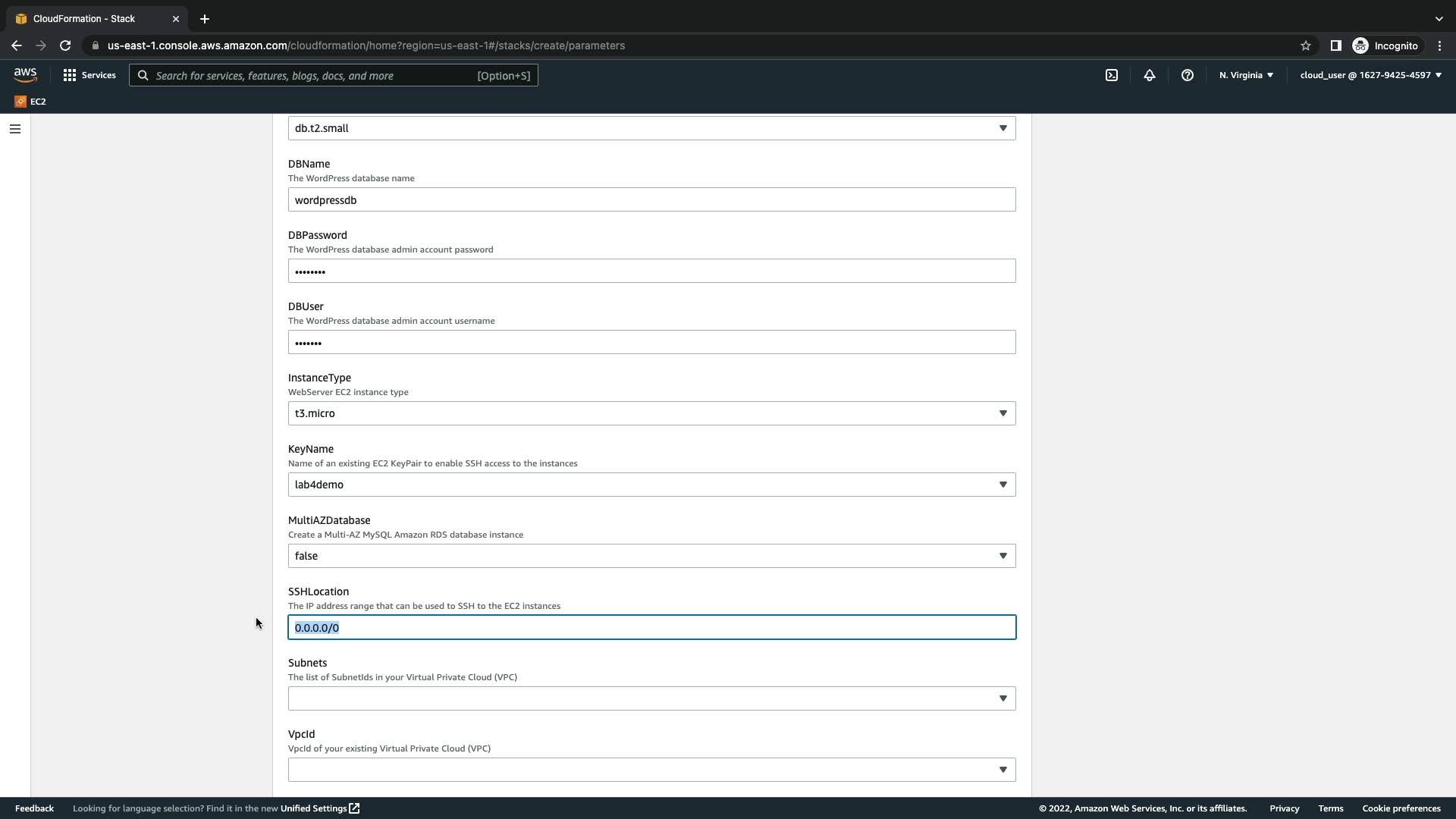Open the AWS CloudShell icon

tap(1112, 75)
